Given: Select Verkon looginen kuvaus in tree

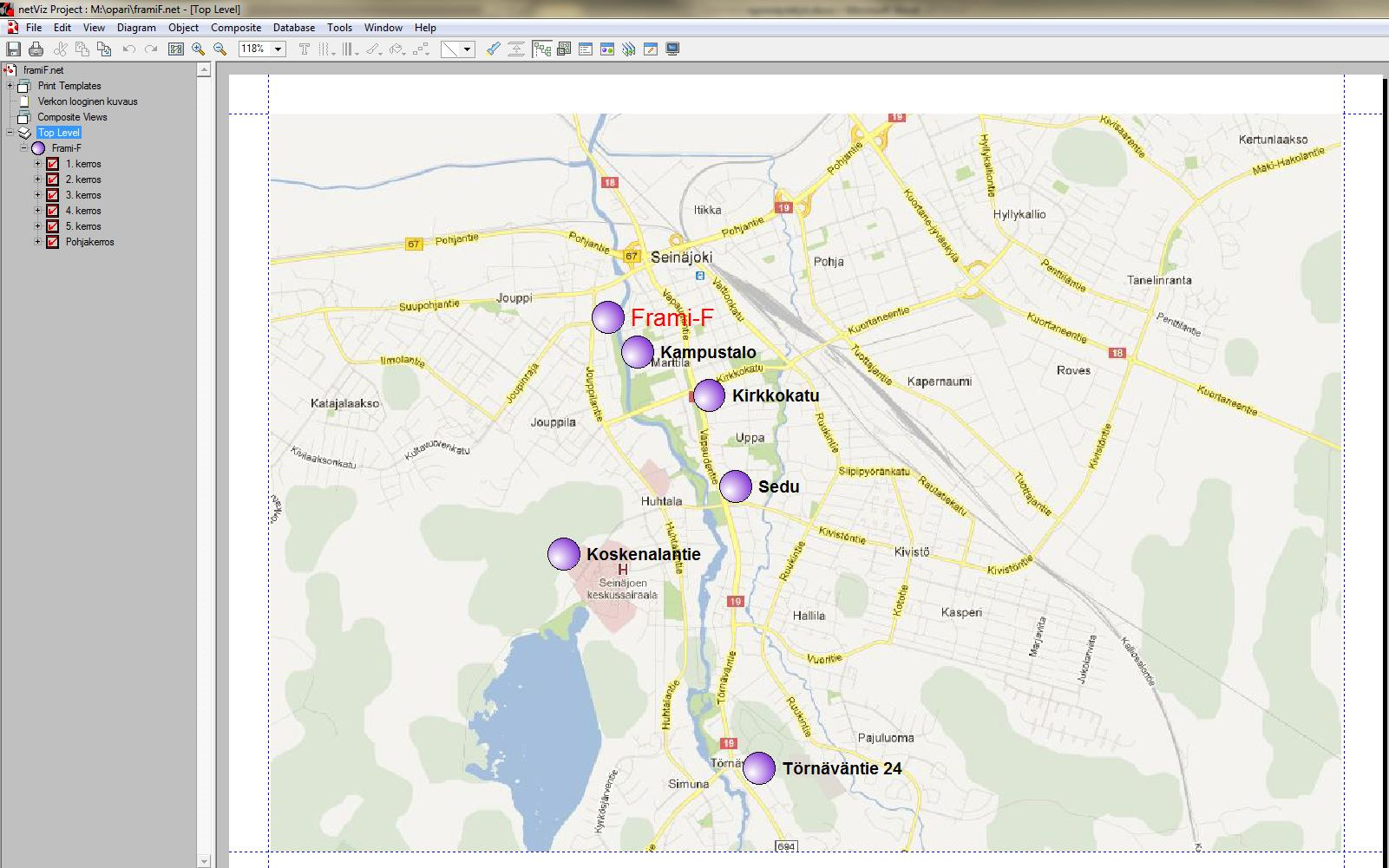Looking at the screenshot, I should pyautogui.click(x=88, y=101).
